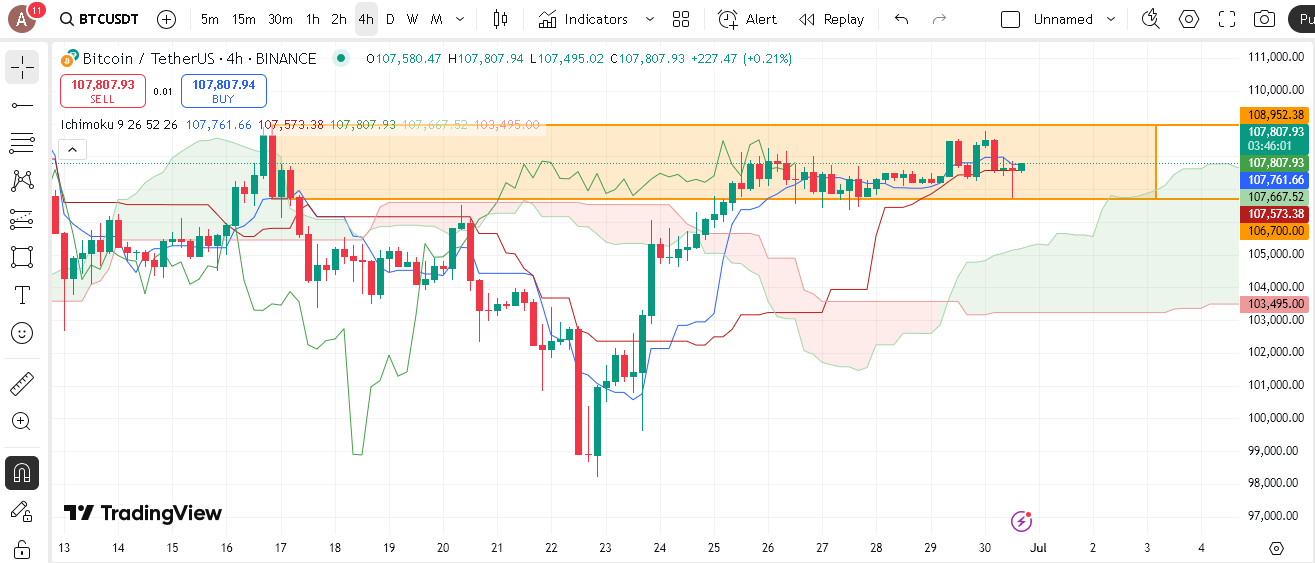Click the BUY 107,807.94 button
The height and width of the screenshot is (563, 1315).
click(224, 91)
